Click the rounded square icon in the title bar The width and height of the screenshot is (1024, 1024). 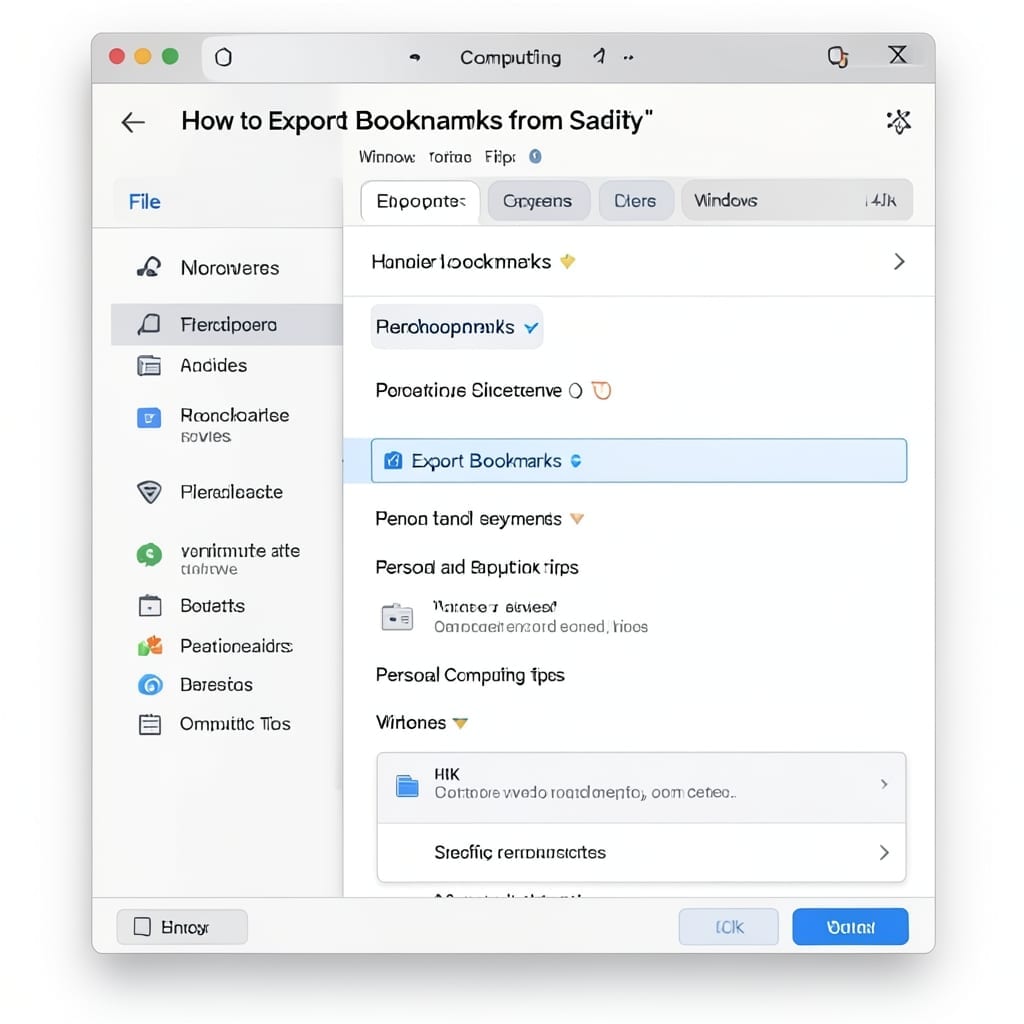(x=223, y=57)
